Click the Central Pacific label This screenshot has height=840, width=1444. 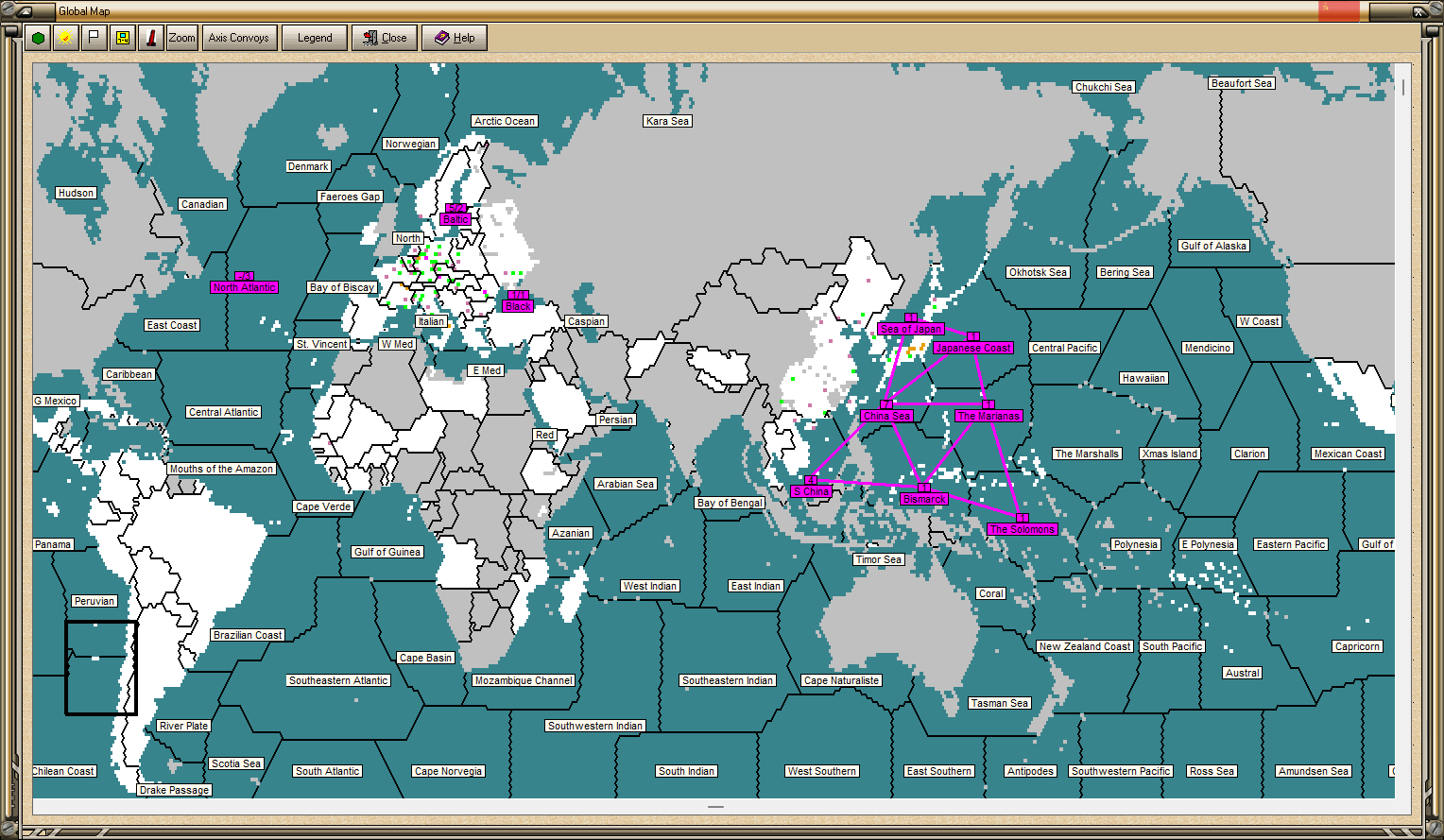(x=1065, y=348)
